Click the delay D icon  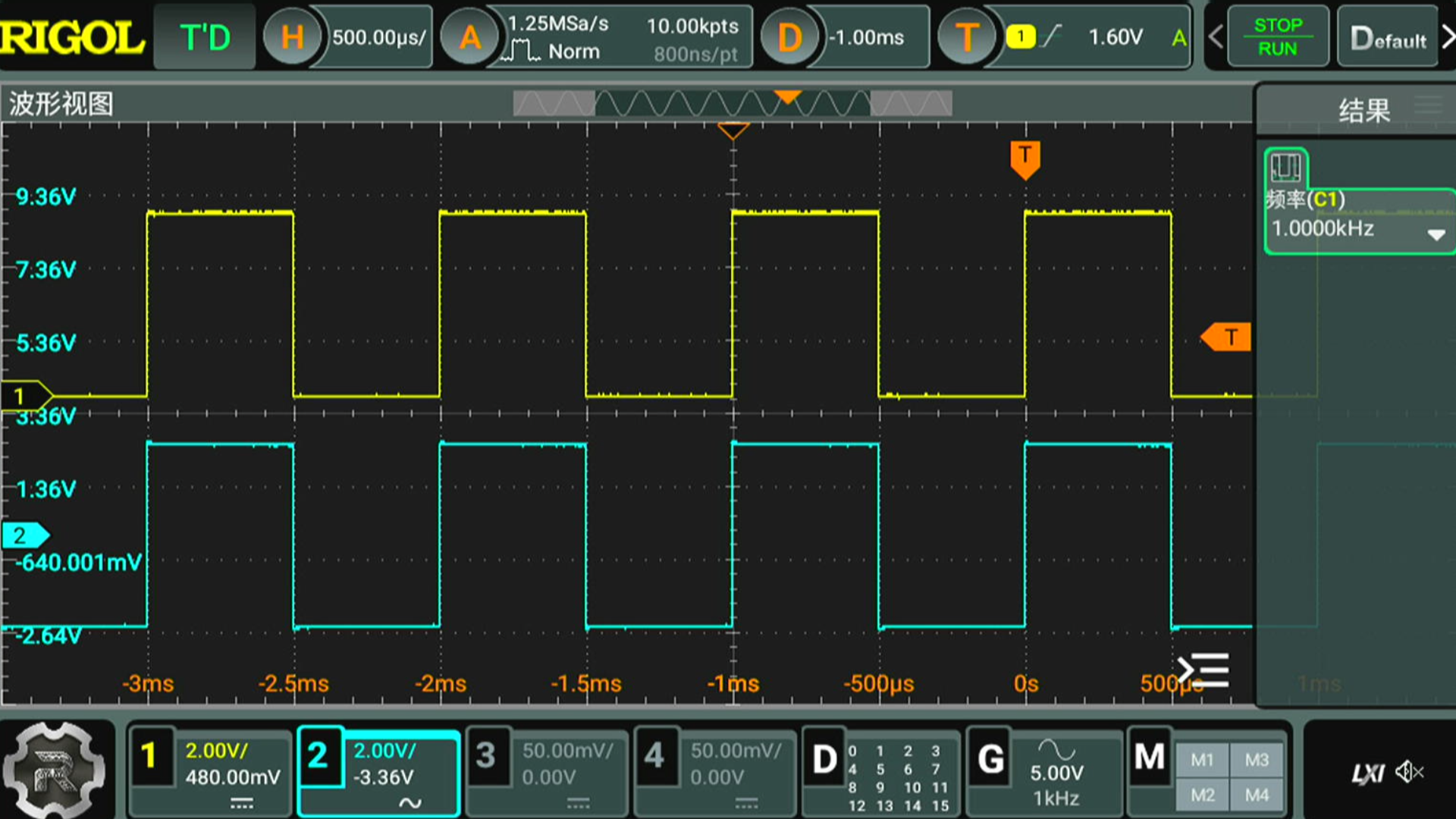click(x=789, y=37)
